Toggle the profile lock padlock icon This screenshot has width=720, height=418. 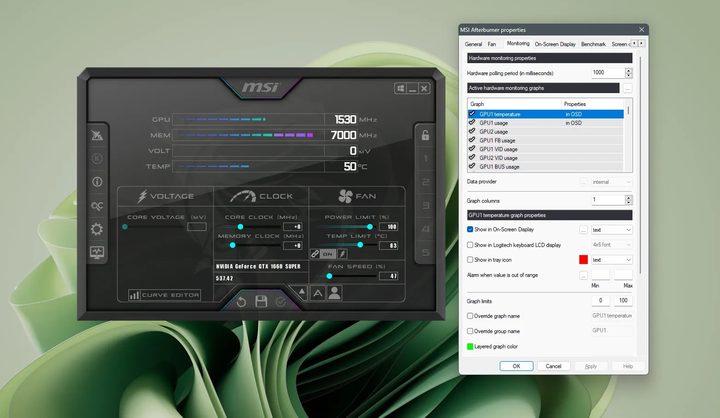click(424, 136)
